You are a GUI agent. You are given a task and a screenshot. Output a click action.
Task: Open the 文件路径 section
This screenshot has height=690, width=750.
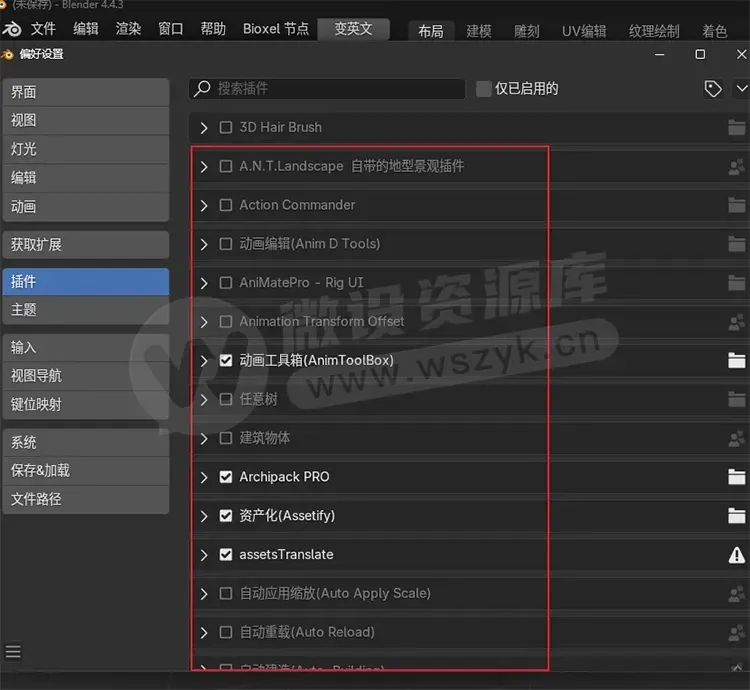[86, 499]
